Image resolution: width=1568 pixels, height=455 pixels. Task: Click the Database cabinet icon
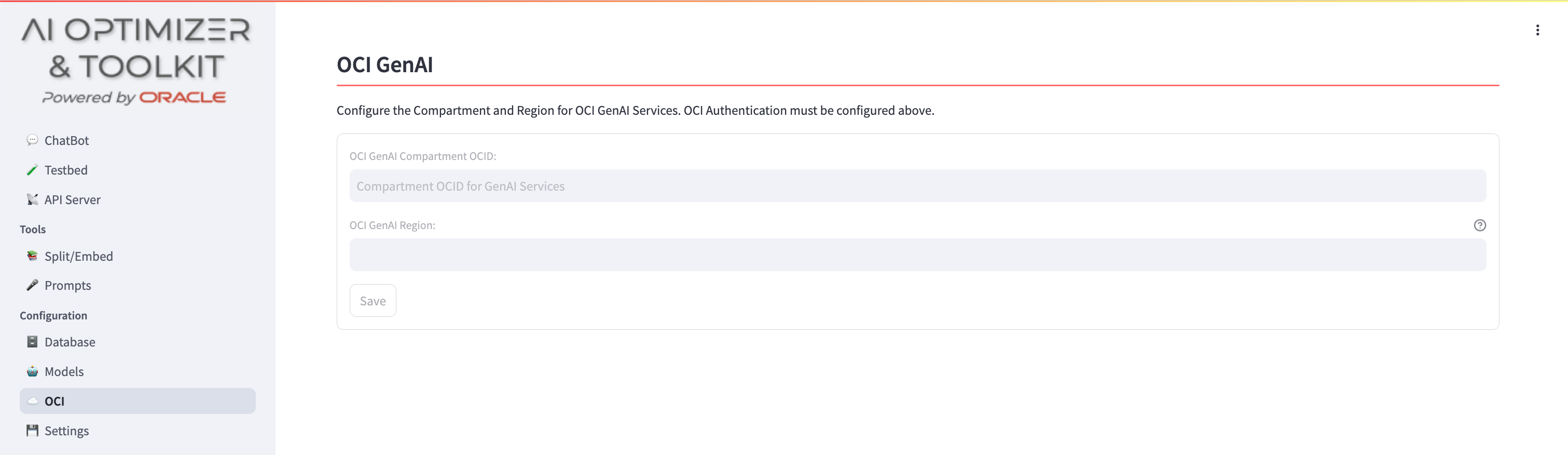click(x=32, y=342)
